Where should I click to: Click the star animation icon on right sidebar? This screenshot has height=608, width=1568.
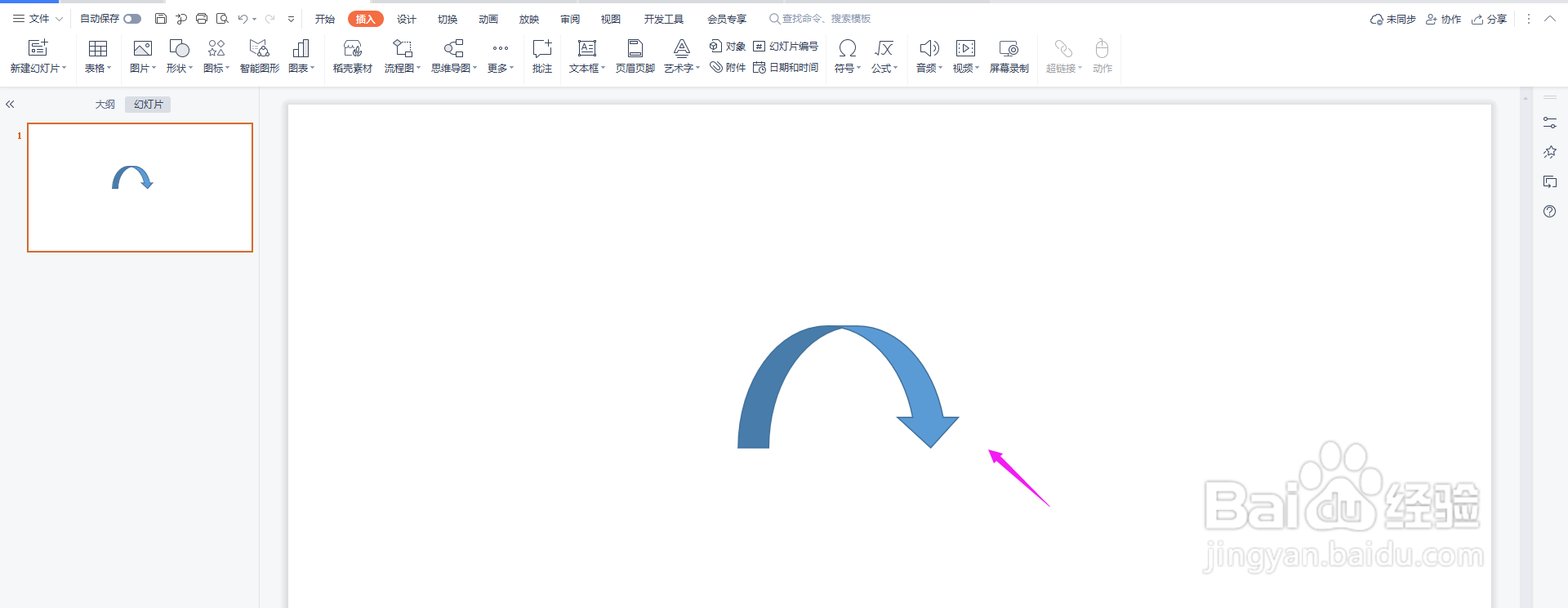(x=1550, y=152)
